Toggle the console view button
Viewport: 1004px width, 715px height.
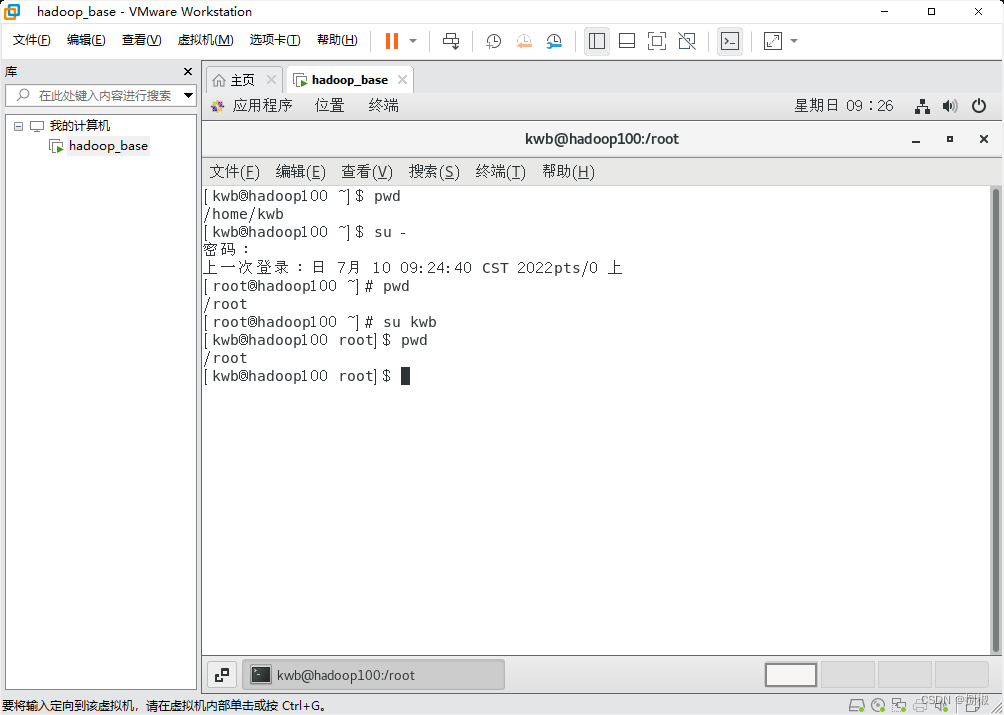click(x=730, y=41)
